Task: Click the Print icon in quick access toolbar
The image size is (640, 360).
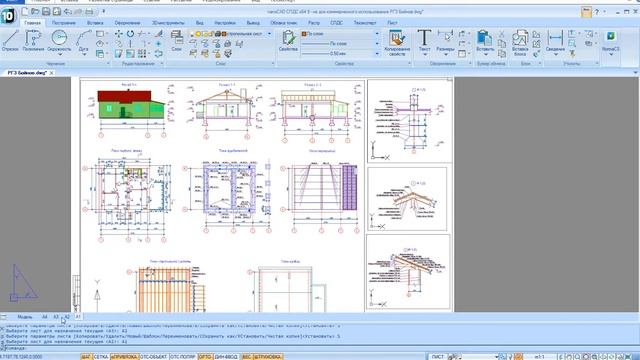Action: 89,11
